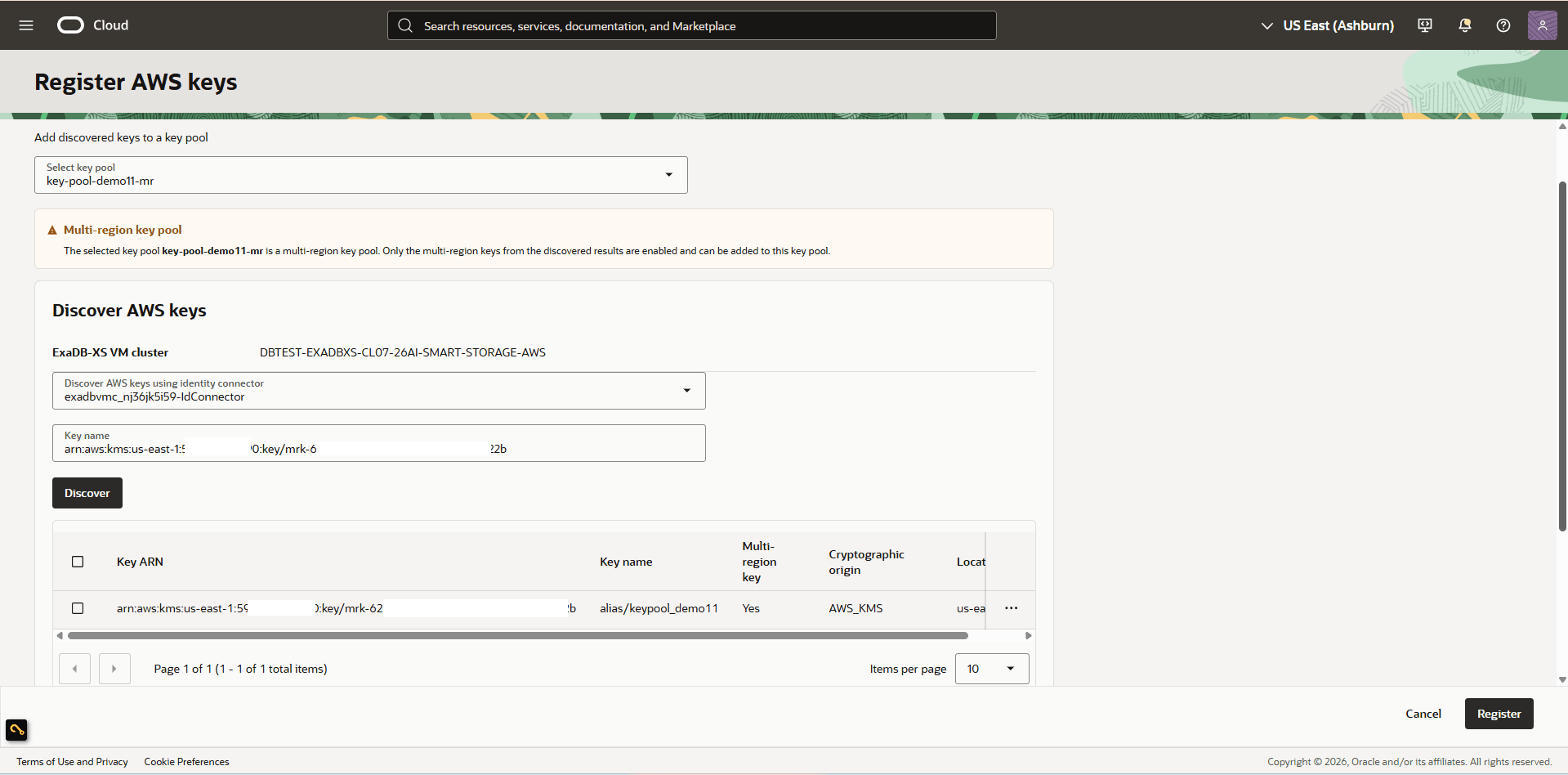Click the search magnifier icon
The width and height of the screenshot is (1568, 775).
[x=405, y=25]
